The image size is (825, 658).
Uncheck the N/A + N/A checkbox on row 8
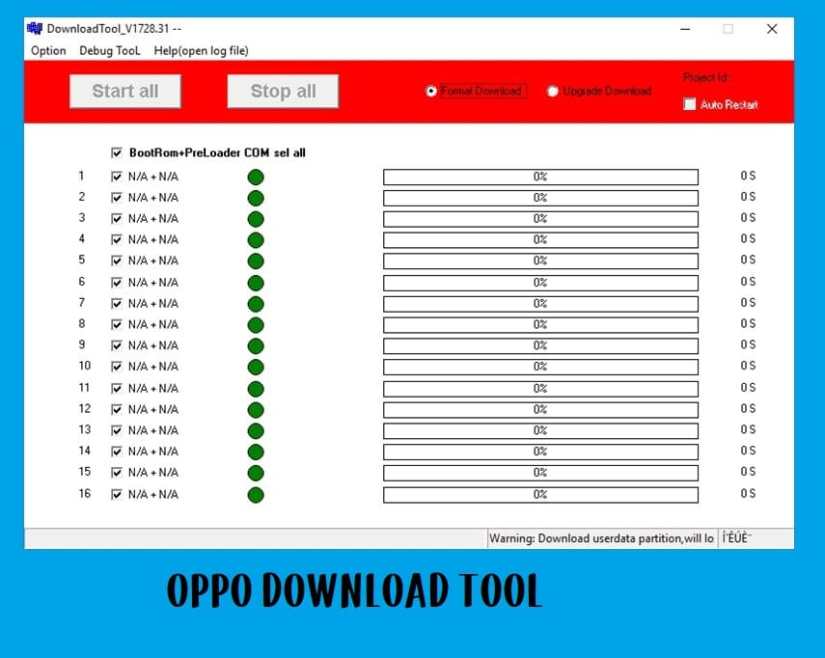(x=116, y=325)
